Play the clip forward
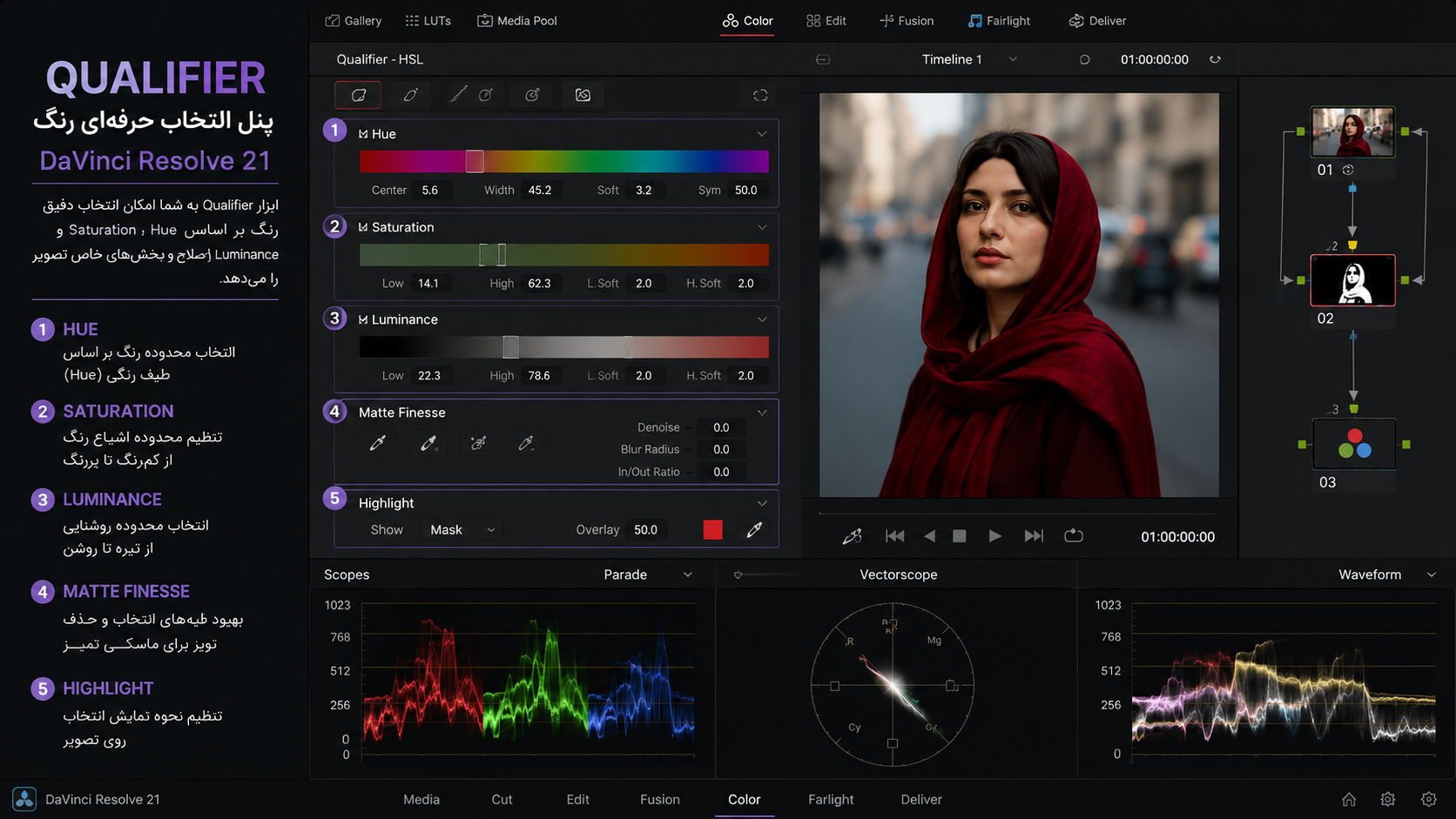 (994, 536)
